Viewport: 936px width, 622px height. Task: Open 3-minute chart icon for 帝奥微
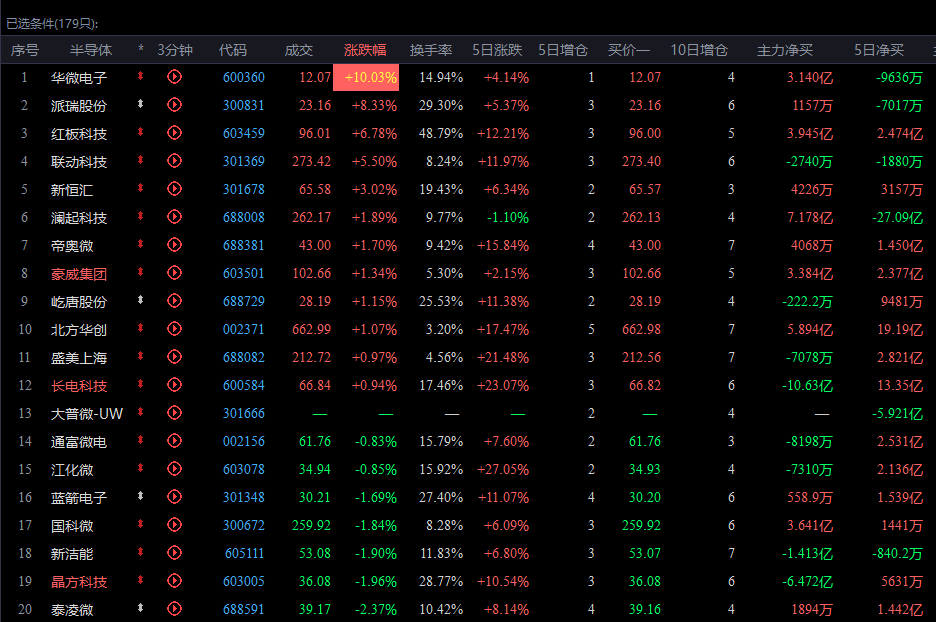coord(174,245)
